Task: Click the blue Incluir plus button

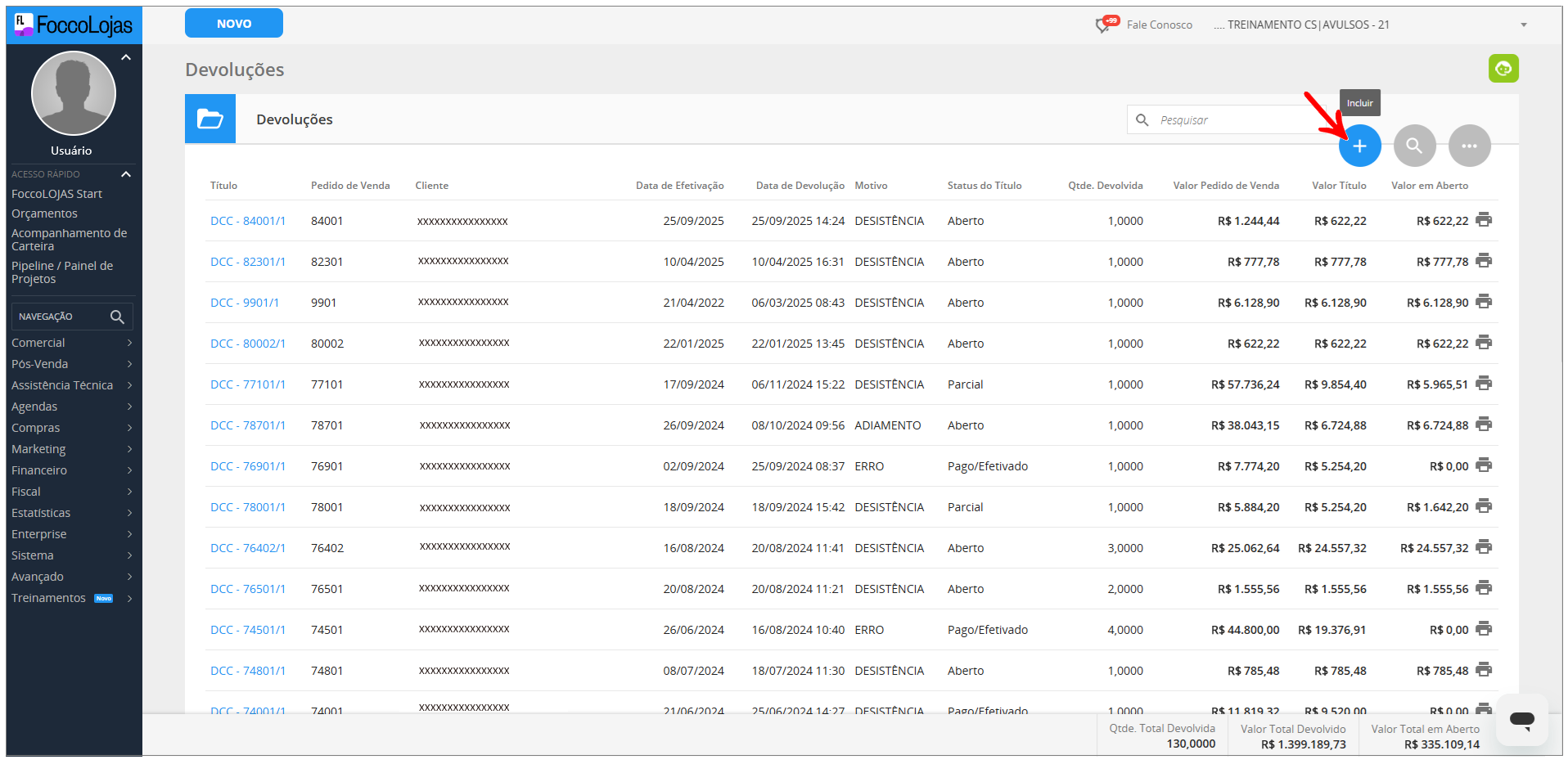Action: 1359,146
